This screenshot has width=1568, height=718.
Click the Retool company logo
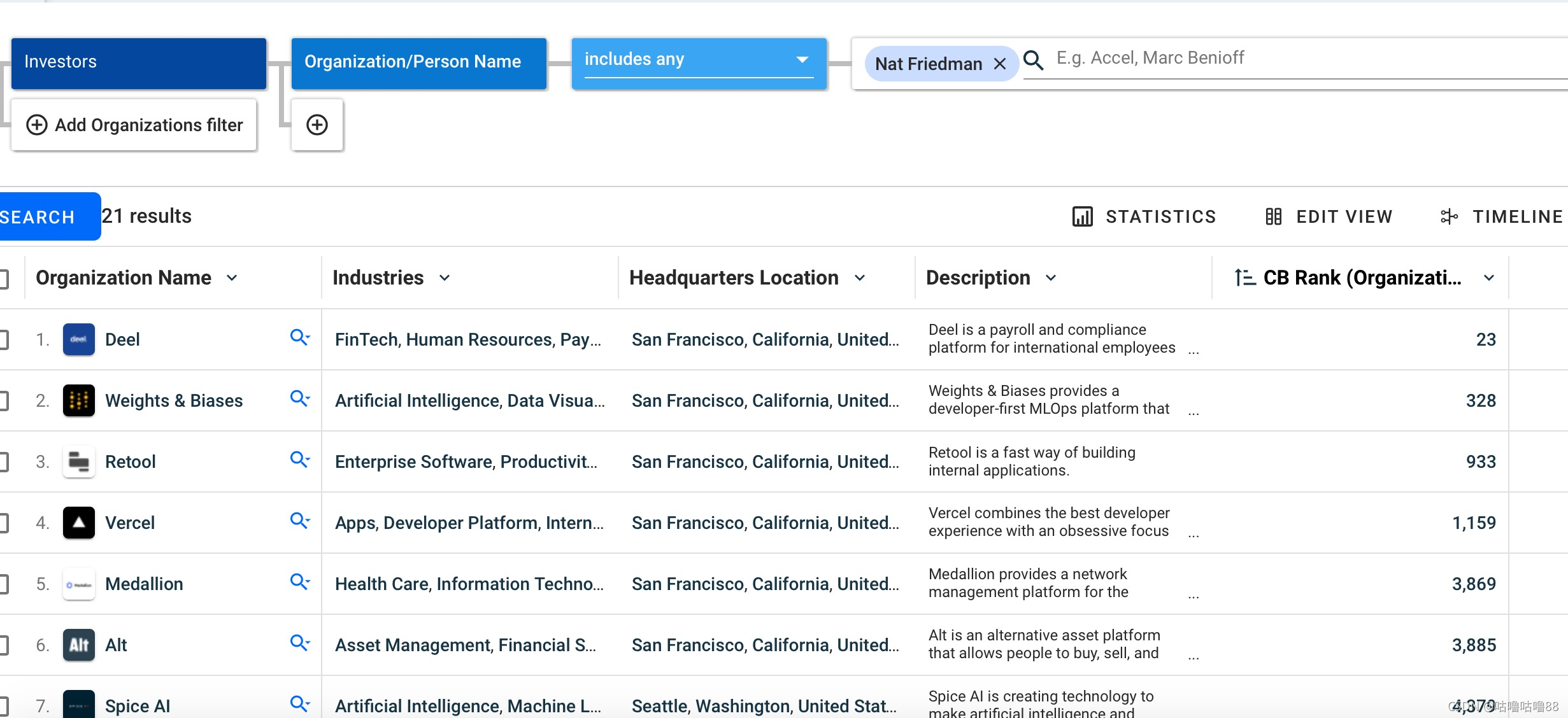[x=79, y=461]
